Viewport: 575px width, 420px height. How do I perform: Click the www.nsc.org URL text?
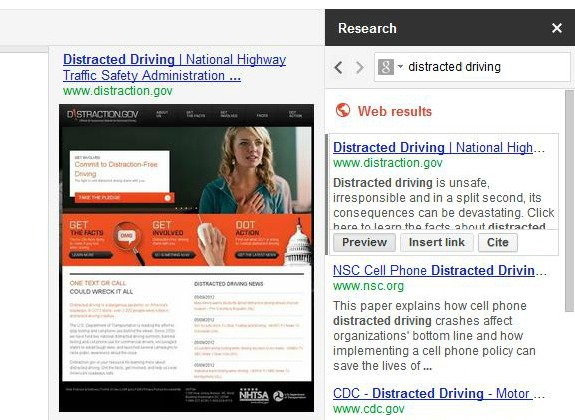pyautogui.click(x=368, y=285)
